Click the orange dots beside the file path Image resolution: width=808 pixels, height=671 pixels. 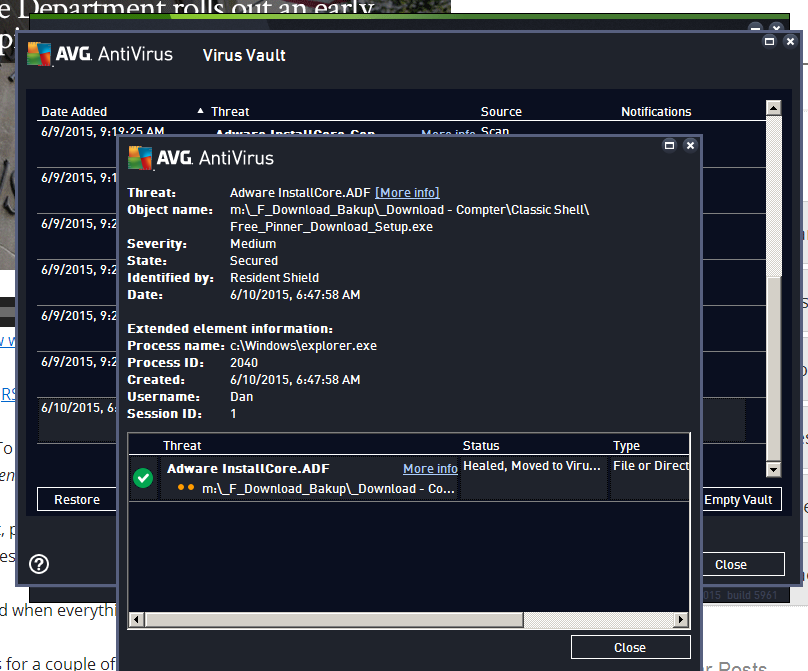point(186,488)
